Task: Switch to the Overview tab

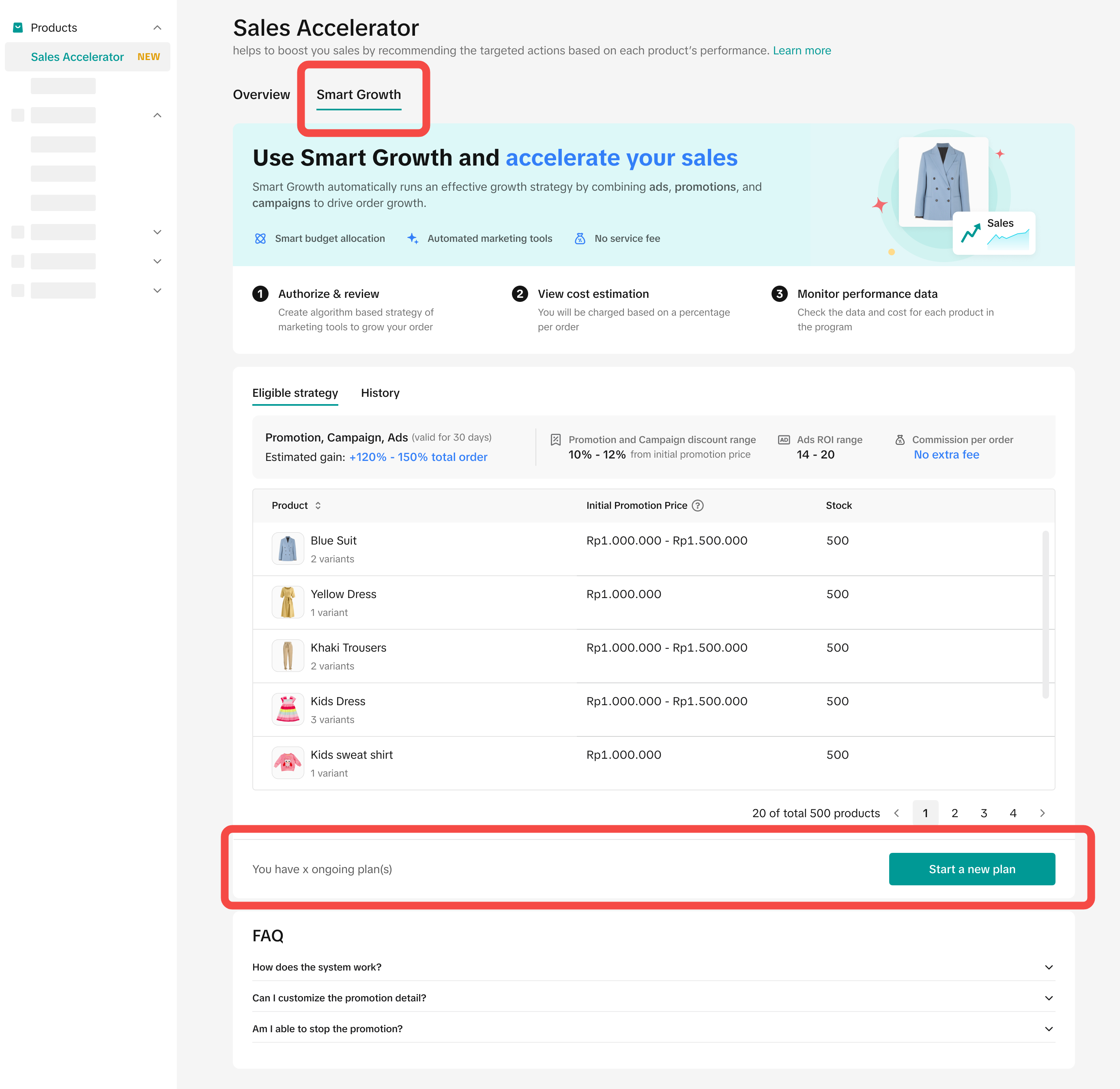Action: [261, 95]
